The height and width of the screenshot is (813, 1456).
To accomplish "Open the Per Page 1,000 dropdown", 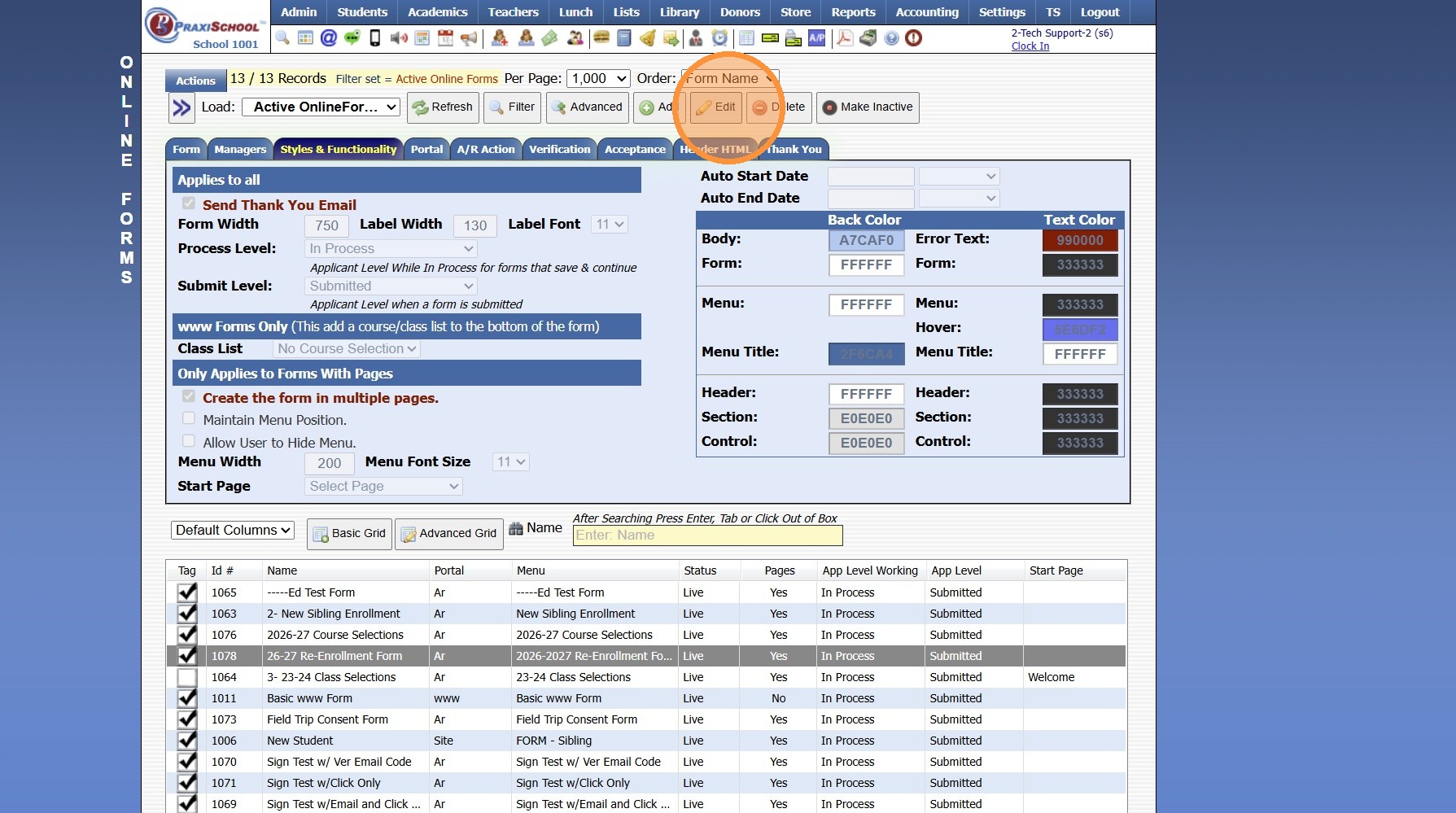I will [598, 78].
